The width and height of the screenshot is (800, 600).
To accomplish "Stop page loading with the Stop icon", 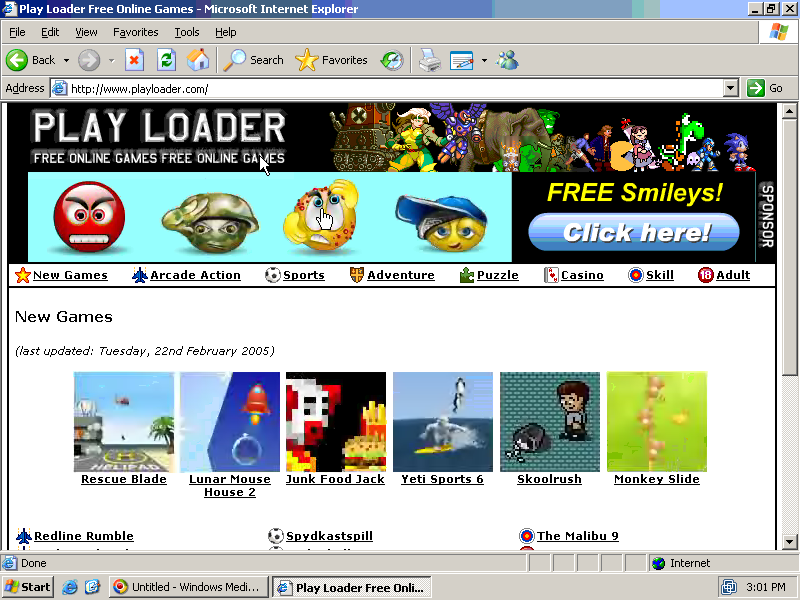I will click(x=134, y=60).
